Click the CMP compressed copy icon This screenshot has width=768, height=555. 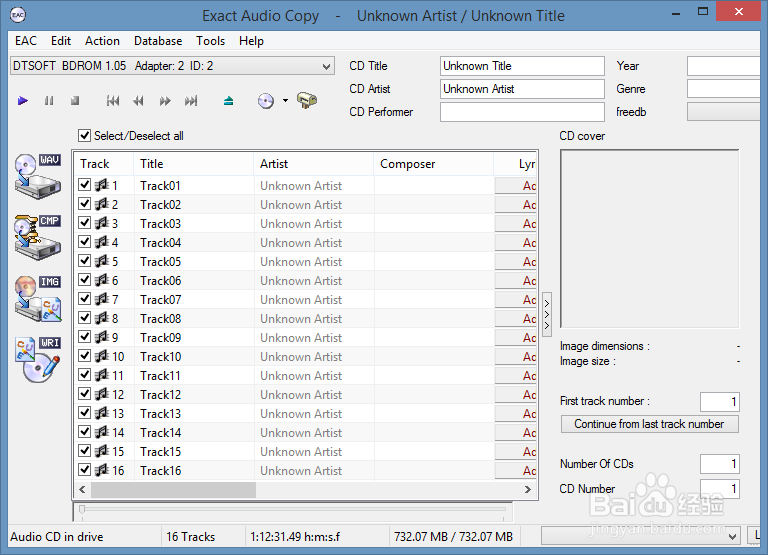(x=38, y=237)
